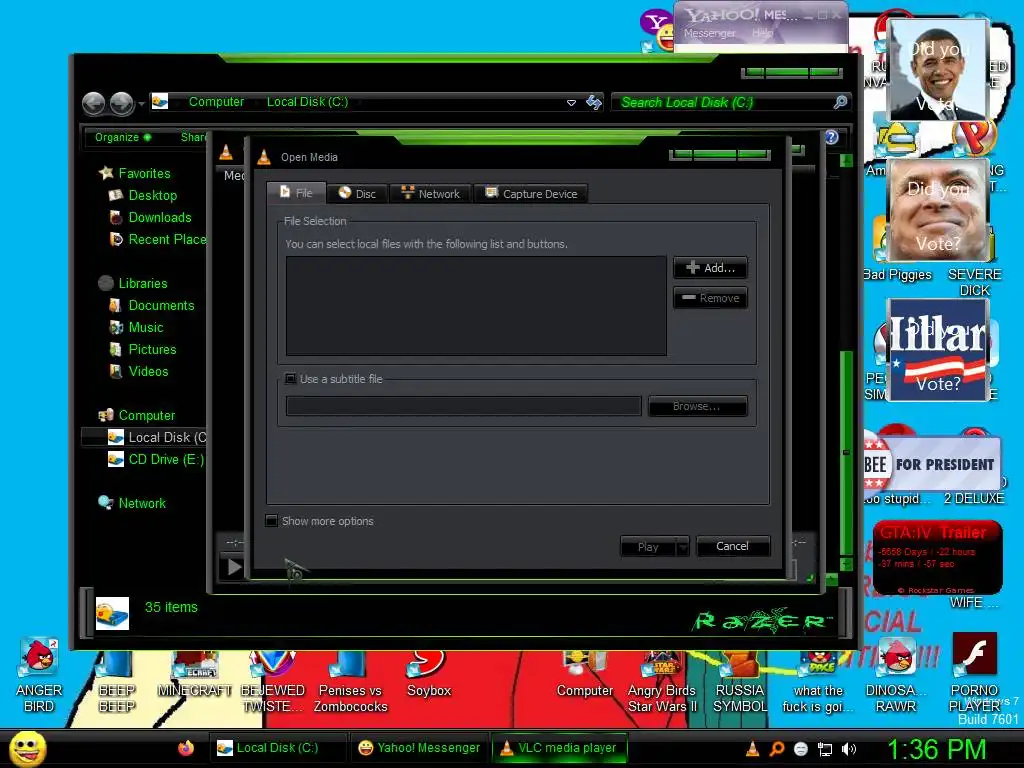This screenshot has width=1024, height=768.
Task: Click the orange magnifier tray icon
Action: 776,749
